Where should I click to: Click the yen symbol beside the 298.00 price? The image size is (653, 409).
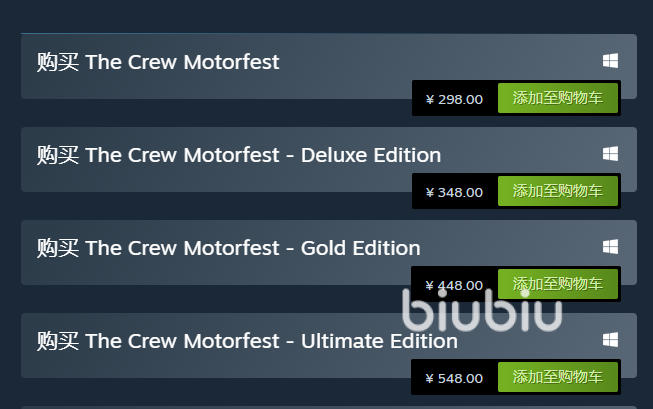(430, 100)
